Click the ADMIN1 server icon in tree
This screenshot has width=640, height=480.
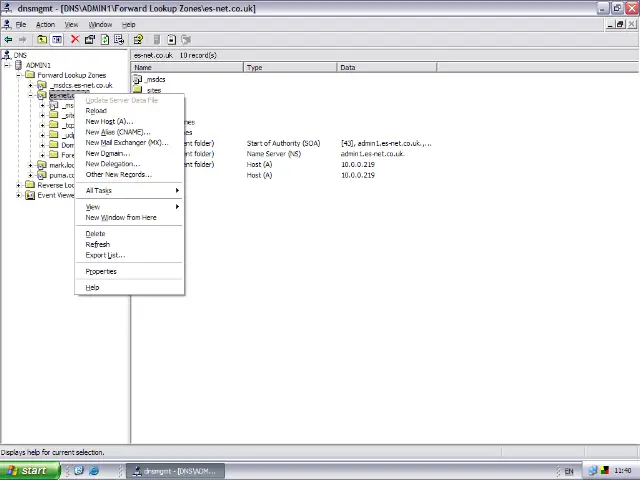point(18,65)
